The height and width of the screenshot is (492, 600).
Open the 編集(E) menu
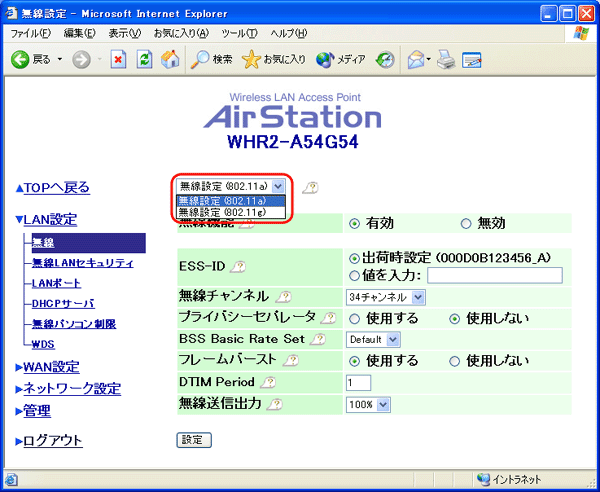[80, 34]
